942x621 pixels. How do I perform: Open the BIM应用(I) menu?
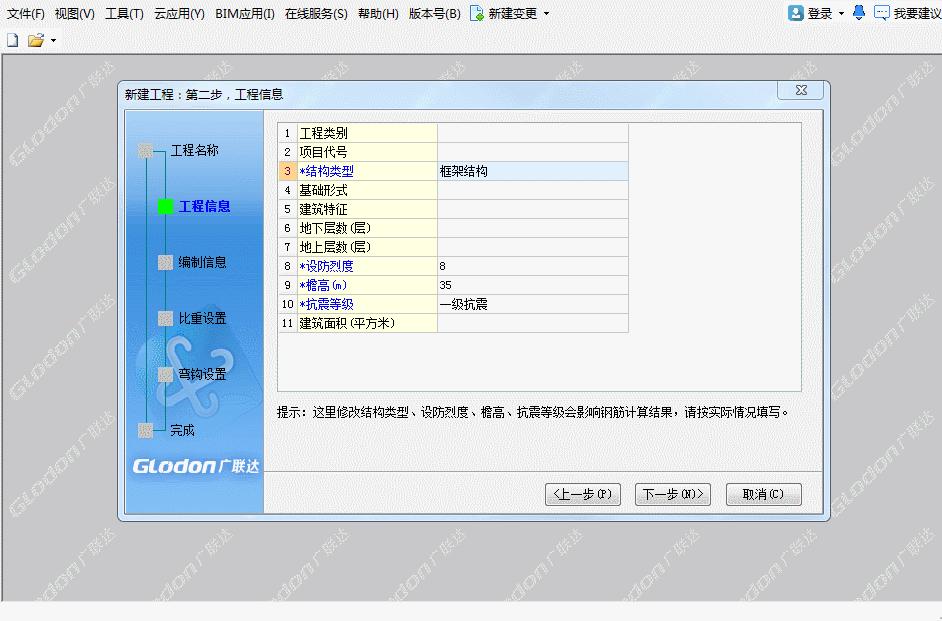pyautogui.click(x=245, y=13)
